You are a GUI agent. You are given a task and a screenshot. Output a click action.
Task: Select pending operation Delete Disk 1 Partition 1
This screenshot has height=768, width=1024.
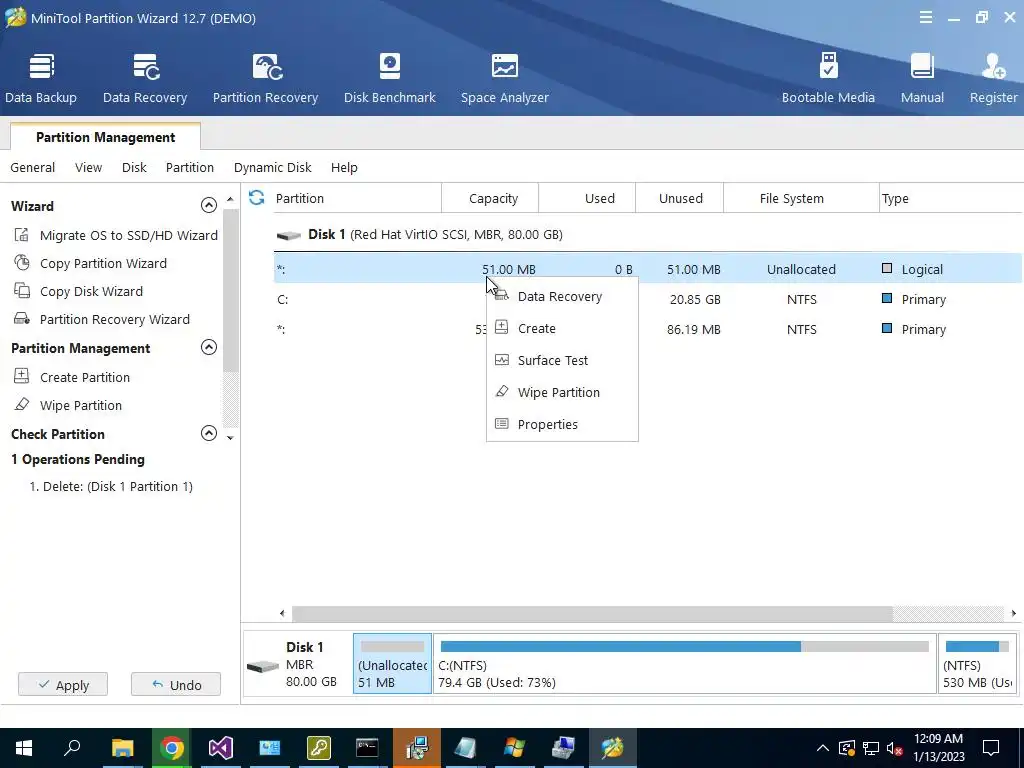pos(111,487)
